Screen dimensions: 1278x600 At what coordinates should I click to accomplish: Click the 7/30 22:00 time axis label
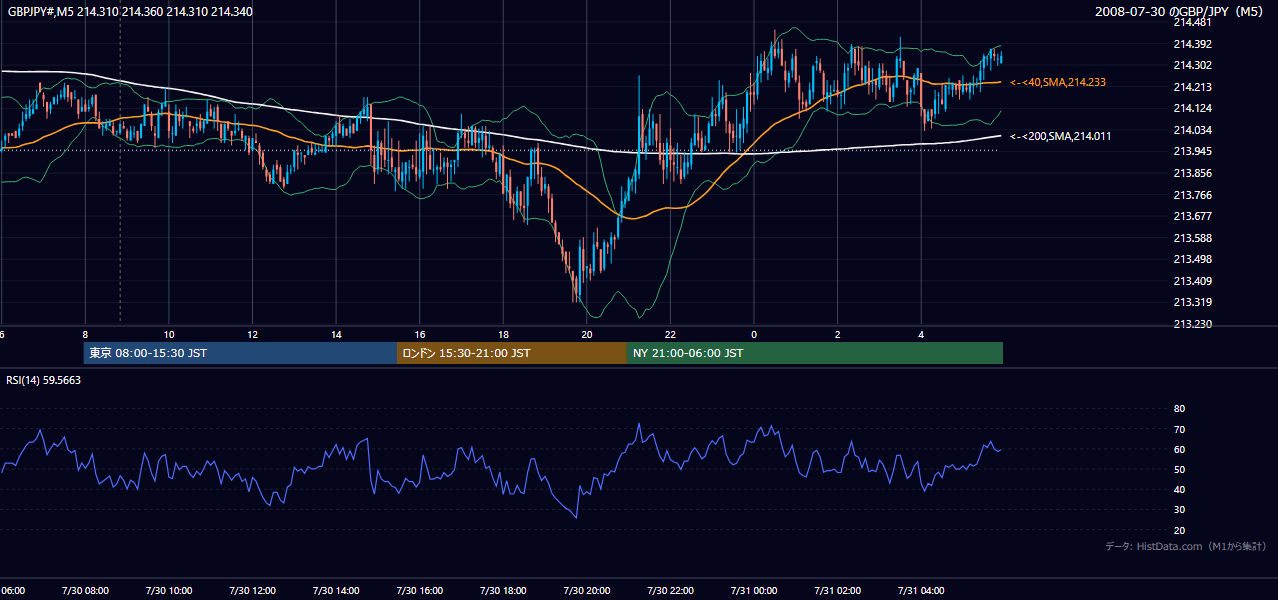(670, 590)
